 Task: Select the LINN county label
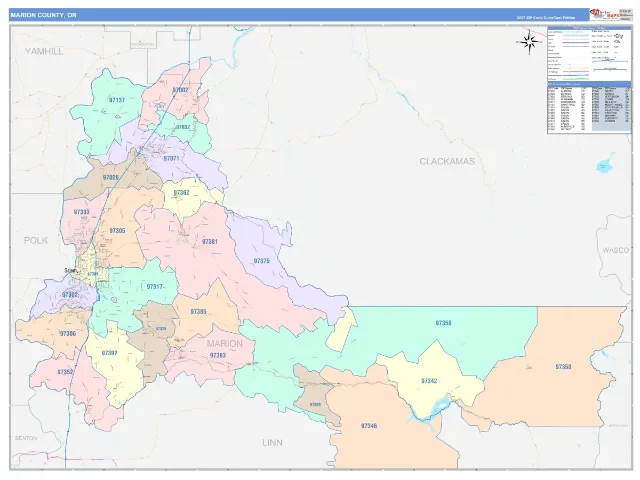tap(272, 442)
